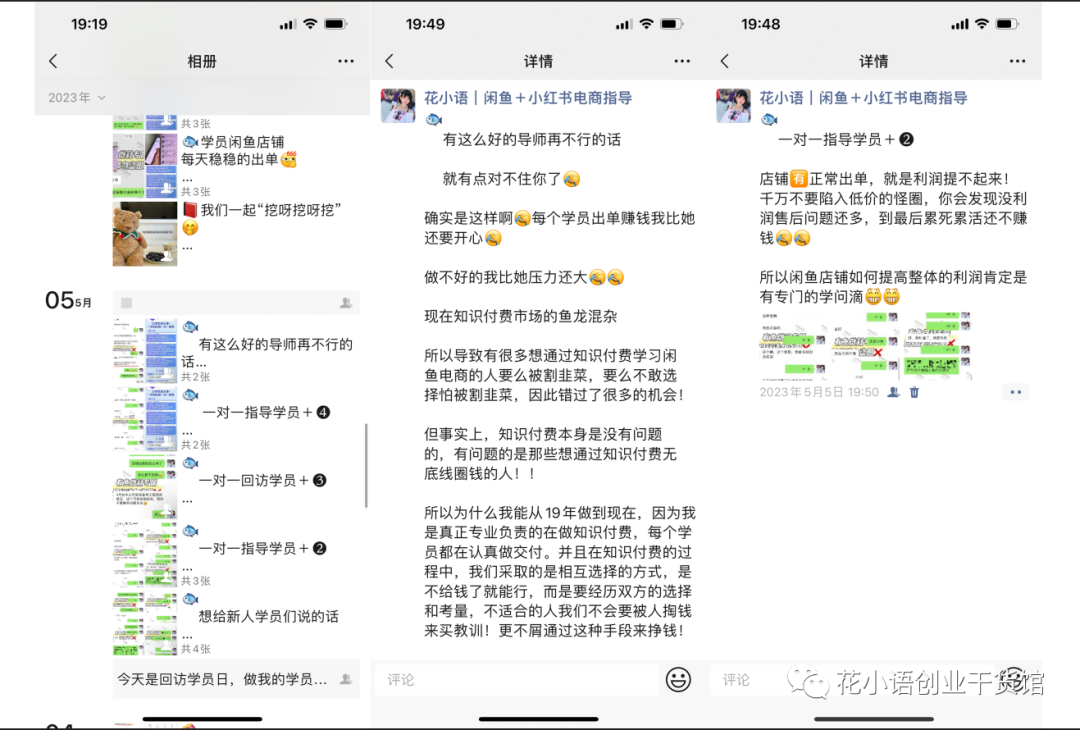The image size is (1080, 730).
Task: Open thumbnails of 有这么好的导师再不行的话 post
Action: pyautogui.click(x=145, y=351)
